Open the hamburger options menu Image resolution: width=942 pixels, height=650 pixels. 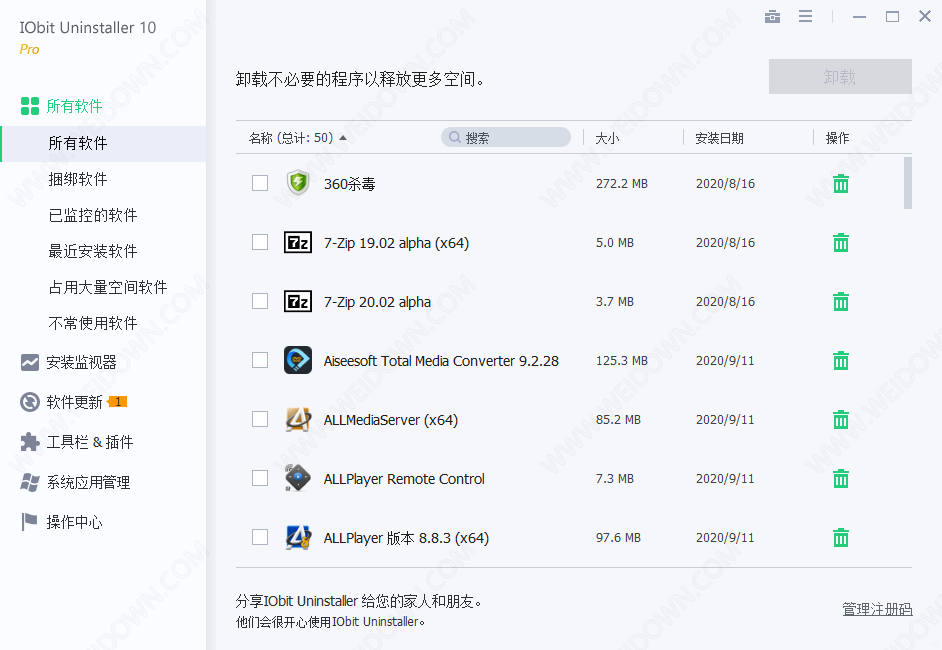tap(805, 16)
